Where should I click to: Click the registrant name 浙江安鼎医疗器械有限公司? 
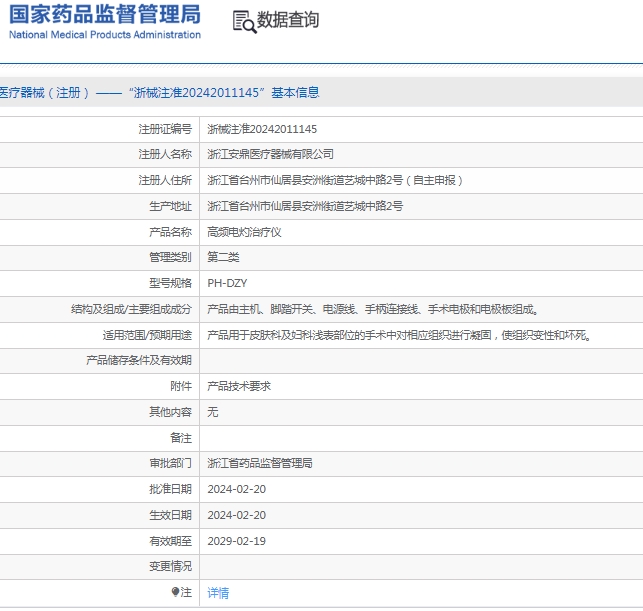pos(270,154)
